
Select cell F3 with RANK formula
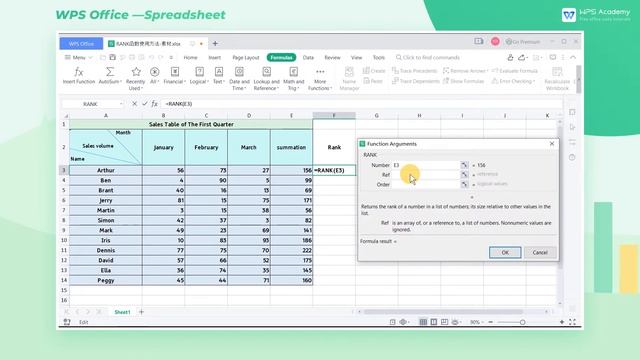(x=334, y=170)
